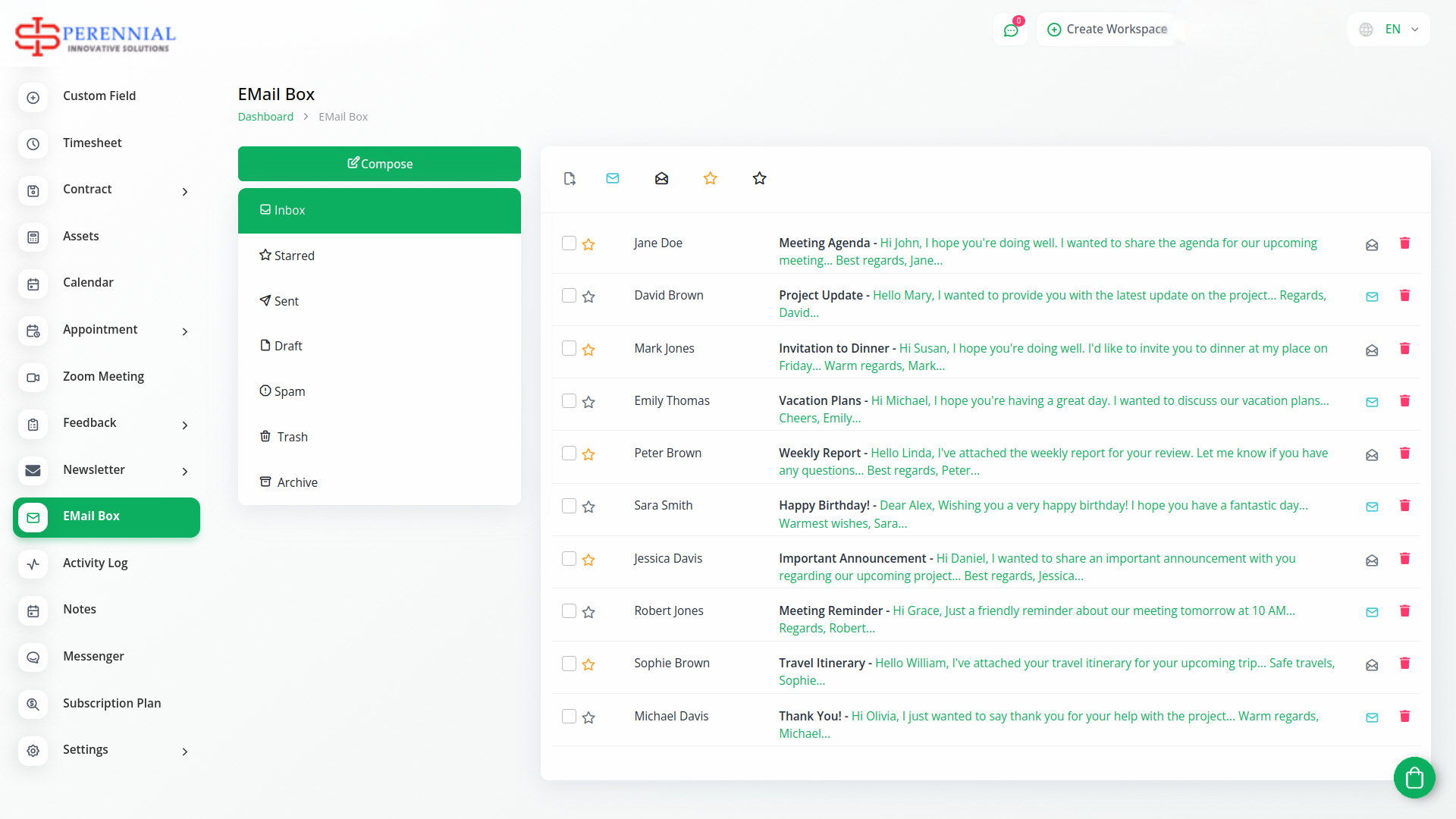Click the orange star toolbar icon
Image resolution: width=1456 pixels, height=819 pixels.
710,178
